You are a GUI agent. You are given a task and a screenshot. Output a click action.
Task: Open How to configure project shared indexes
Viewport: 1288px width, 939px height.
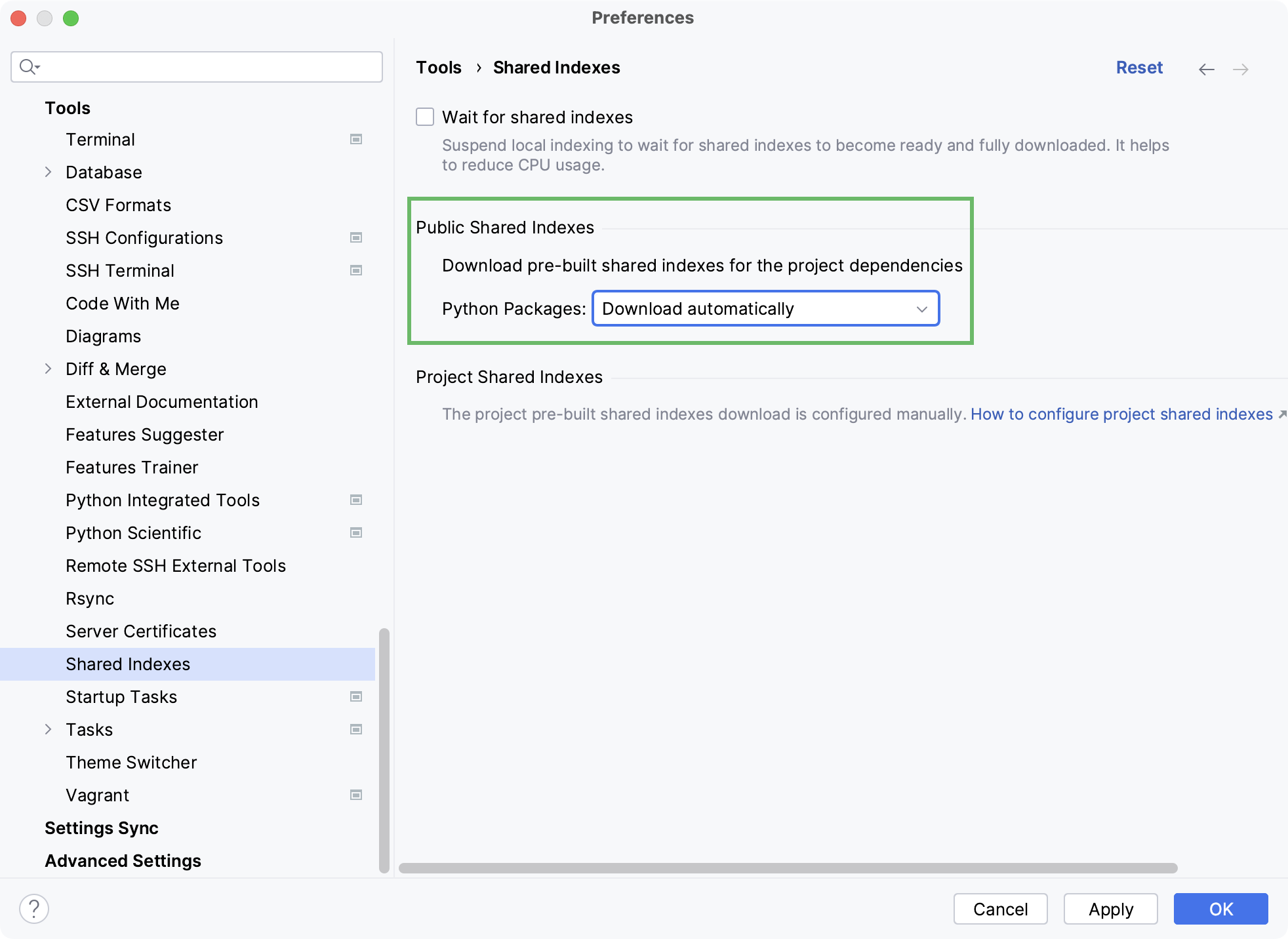coord(1121,414)
